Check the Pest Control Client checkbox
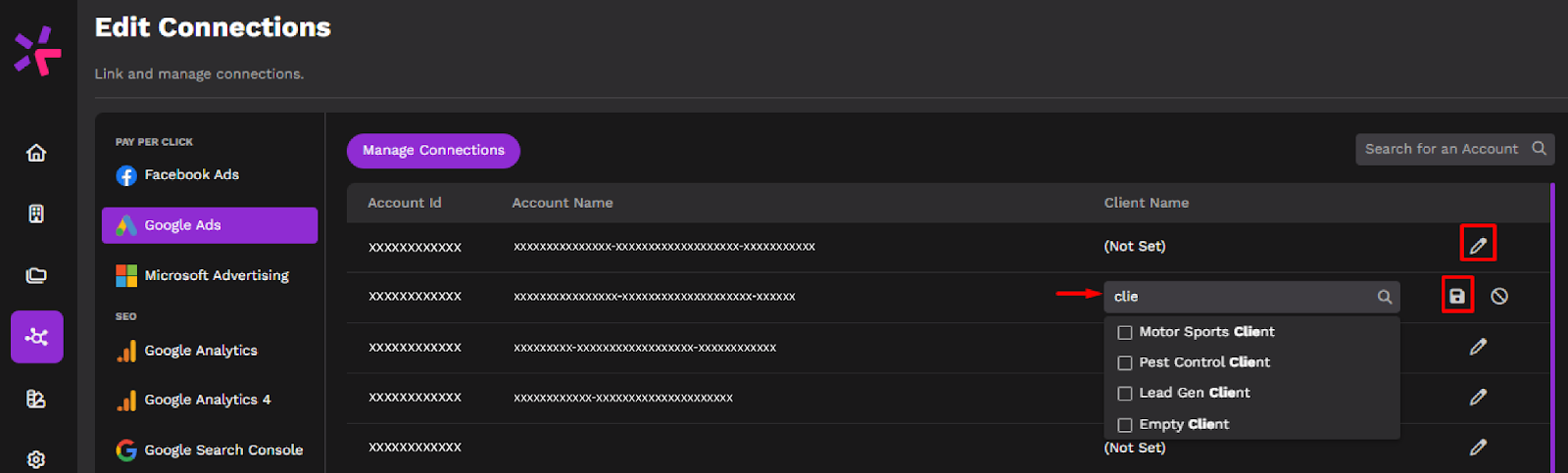Image resolution: width=1568 pixels, height=473 pixels. click(1125, 362)
